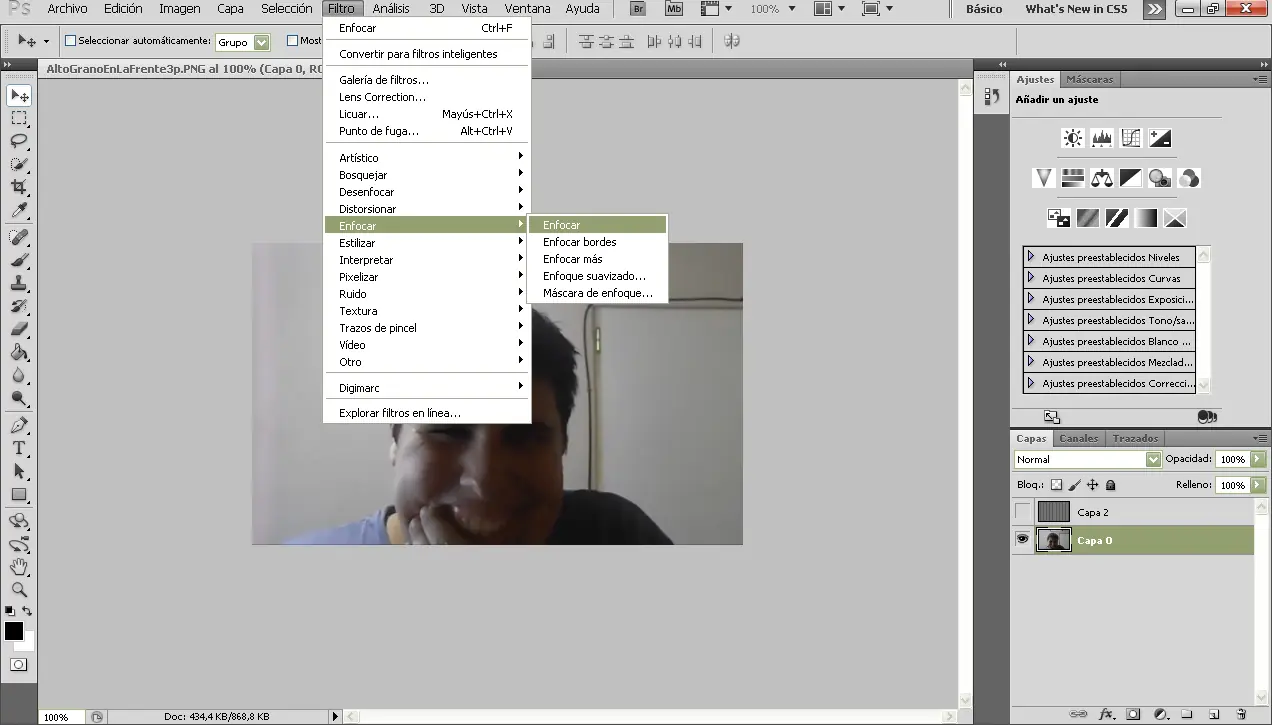Viewport: 1272px width, 725px height.
Task: Open the Relleno slider arrow
Action: 1257,485
